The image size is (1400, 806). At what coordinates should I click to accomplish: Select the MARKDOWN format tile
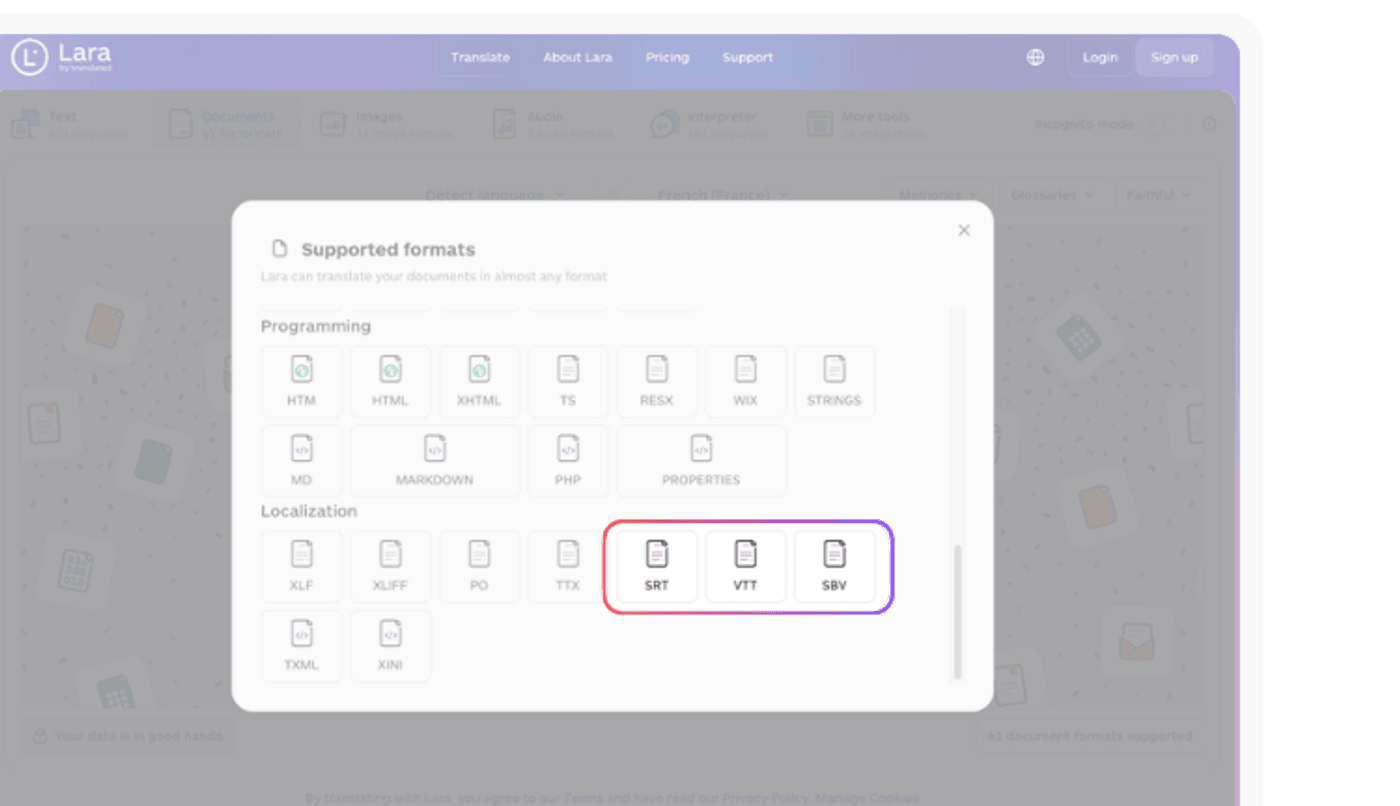(435, 461)
